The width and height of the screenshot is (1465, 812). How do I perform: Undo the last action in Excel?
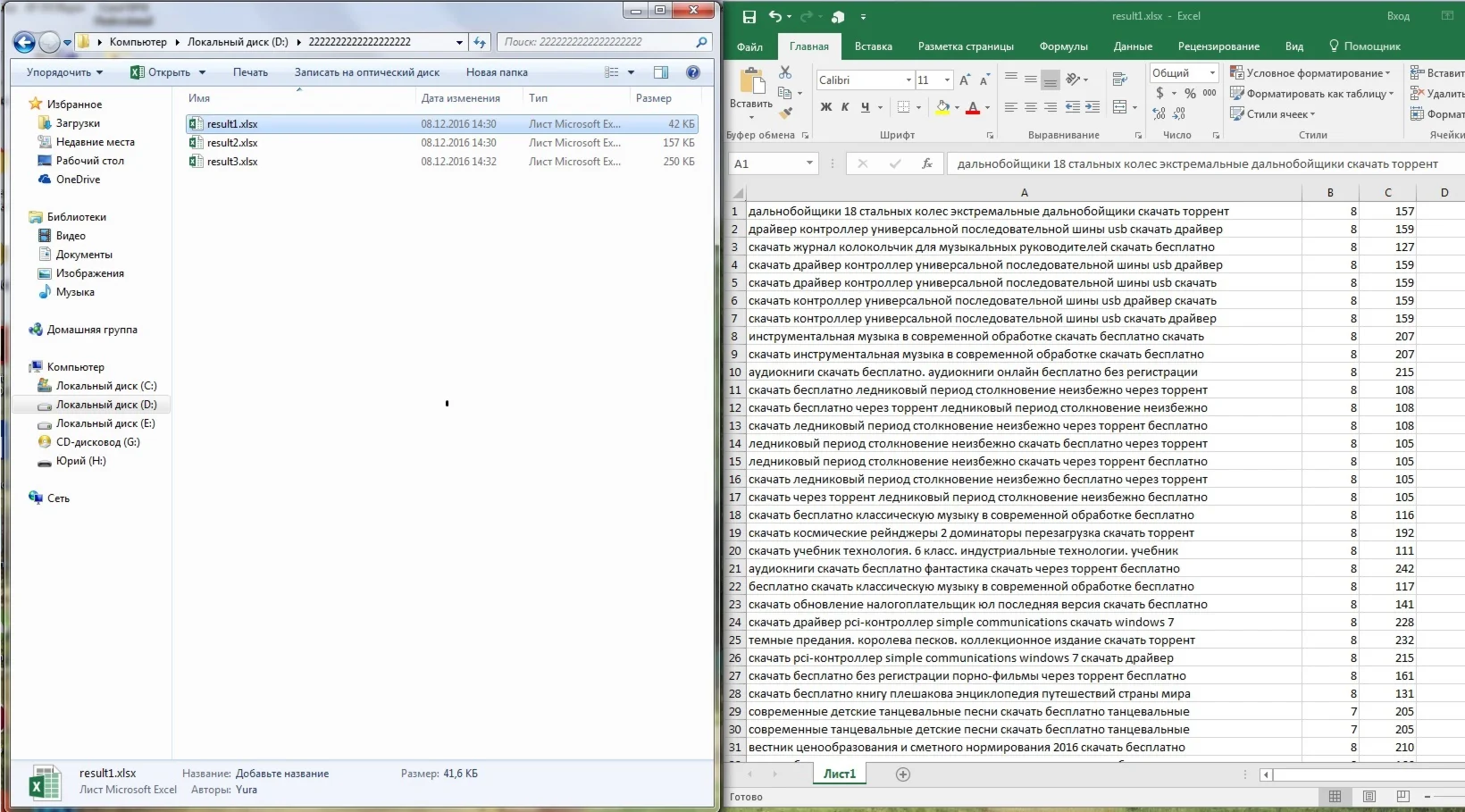tap(774, 17)
